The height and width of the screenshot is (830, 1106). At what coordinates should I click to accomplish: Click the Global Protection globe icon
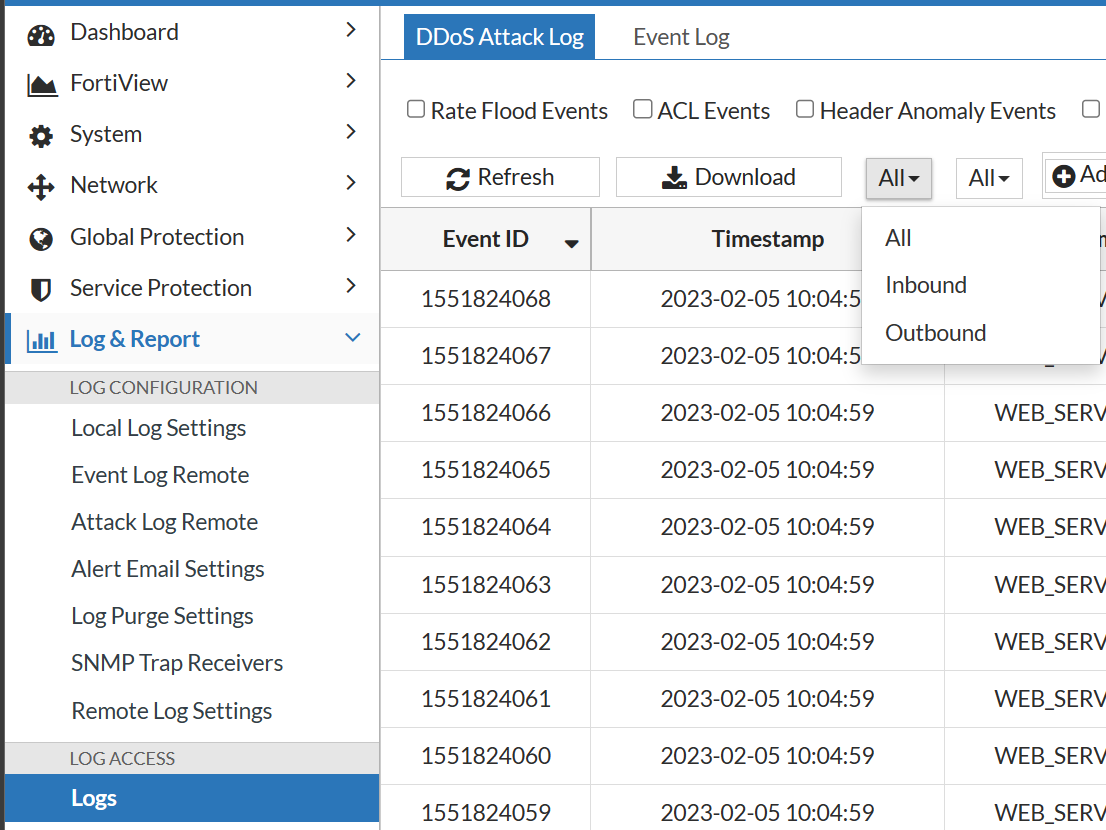pos(39,236)
